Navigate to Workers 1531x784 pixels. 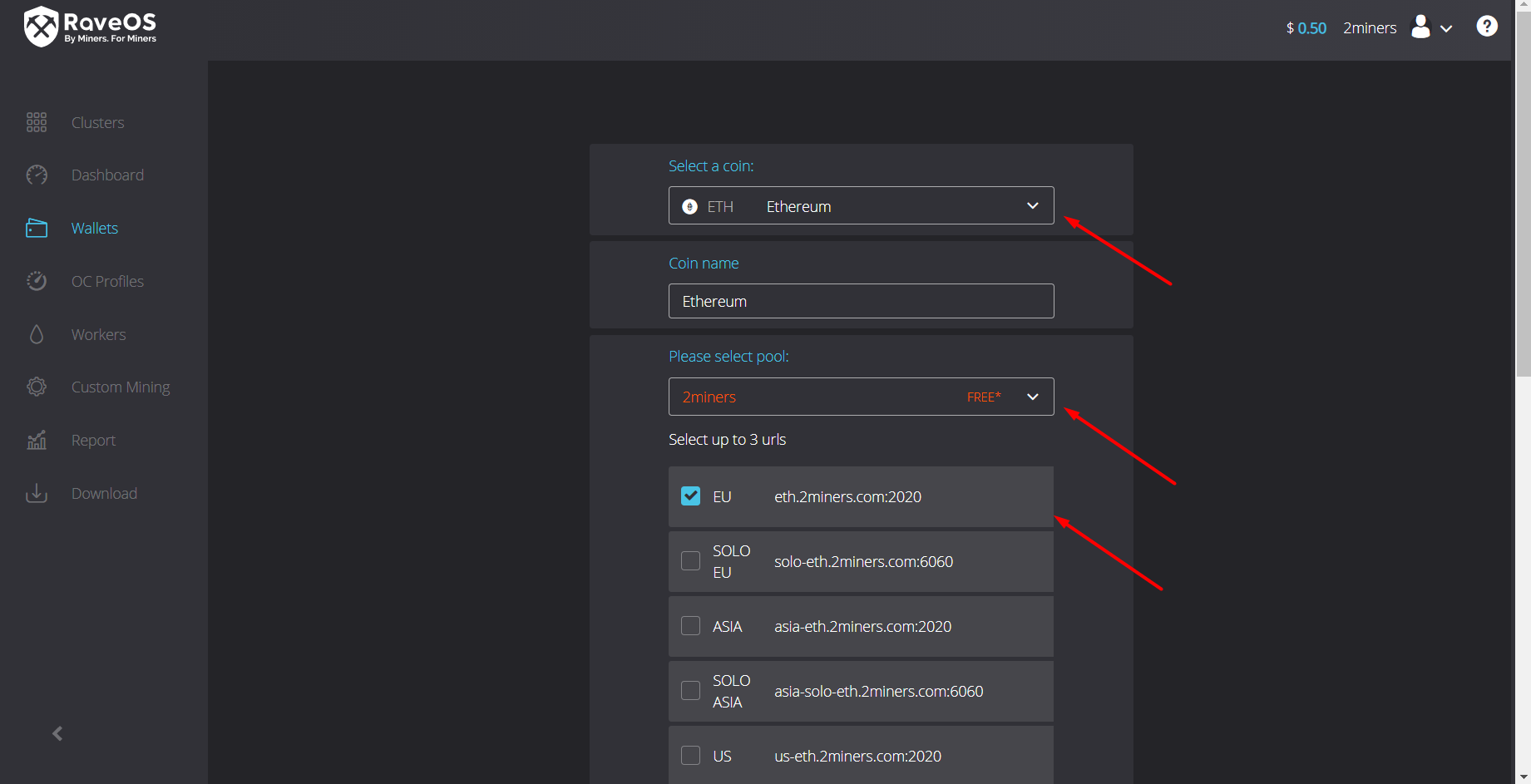[98, 334]
